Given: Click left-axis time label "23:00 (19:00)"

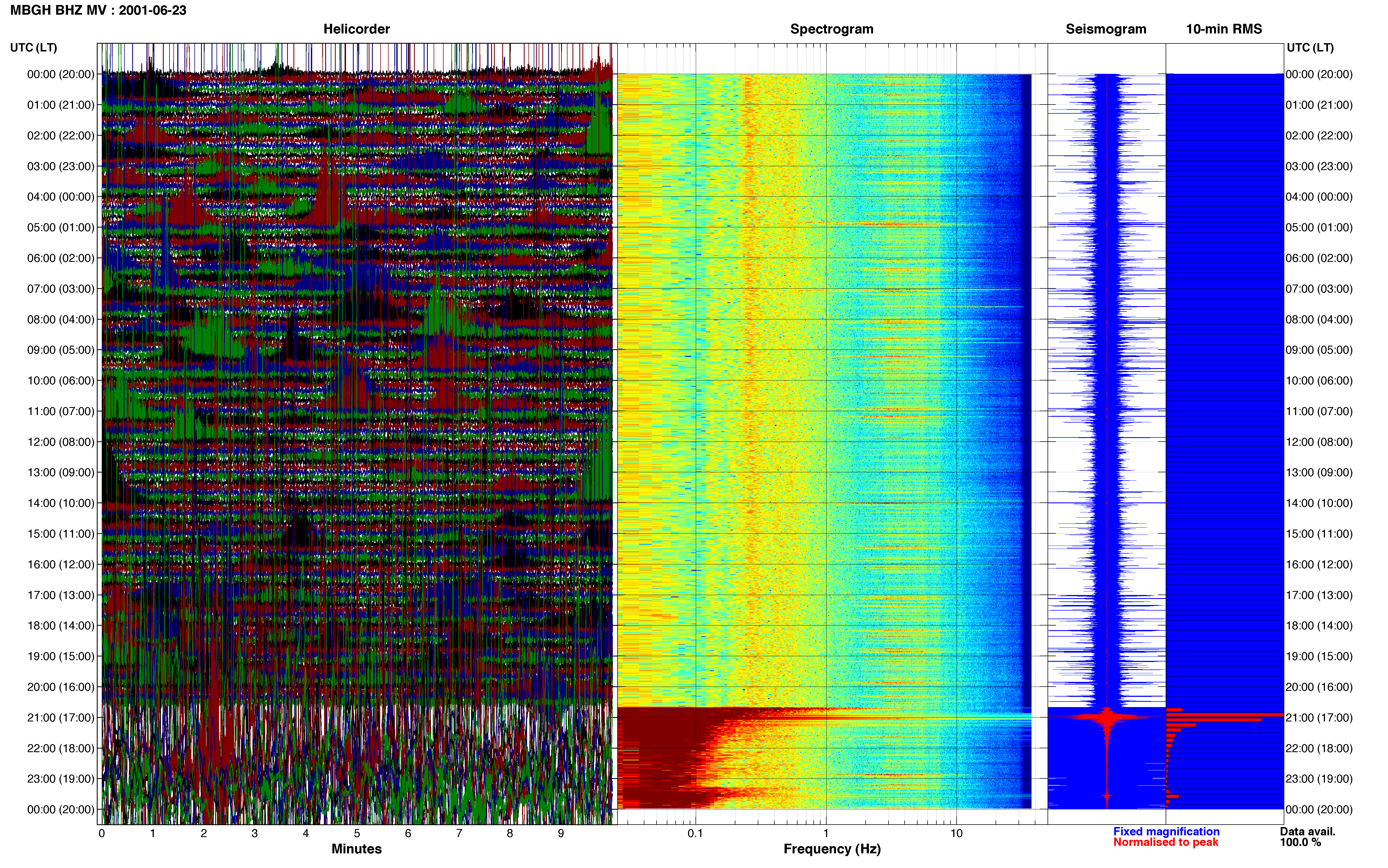Looking at the screenshot, I should pyautogui.click(x=61, y=779).
